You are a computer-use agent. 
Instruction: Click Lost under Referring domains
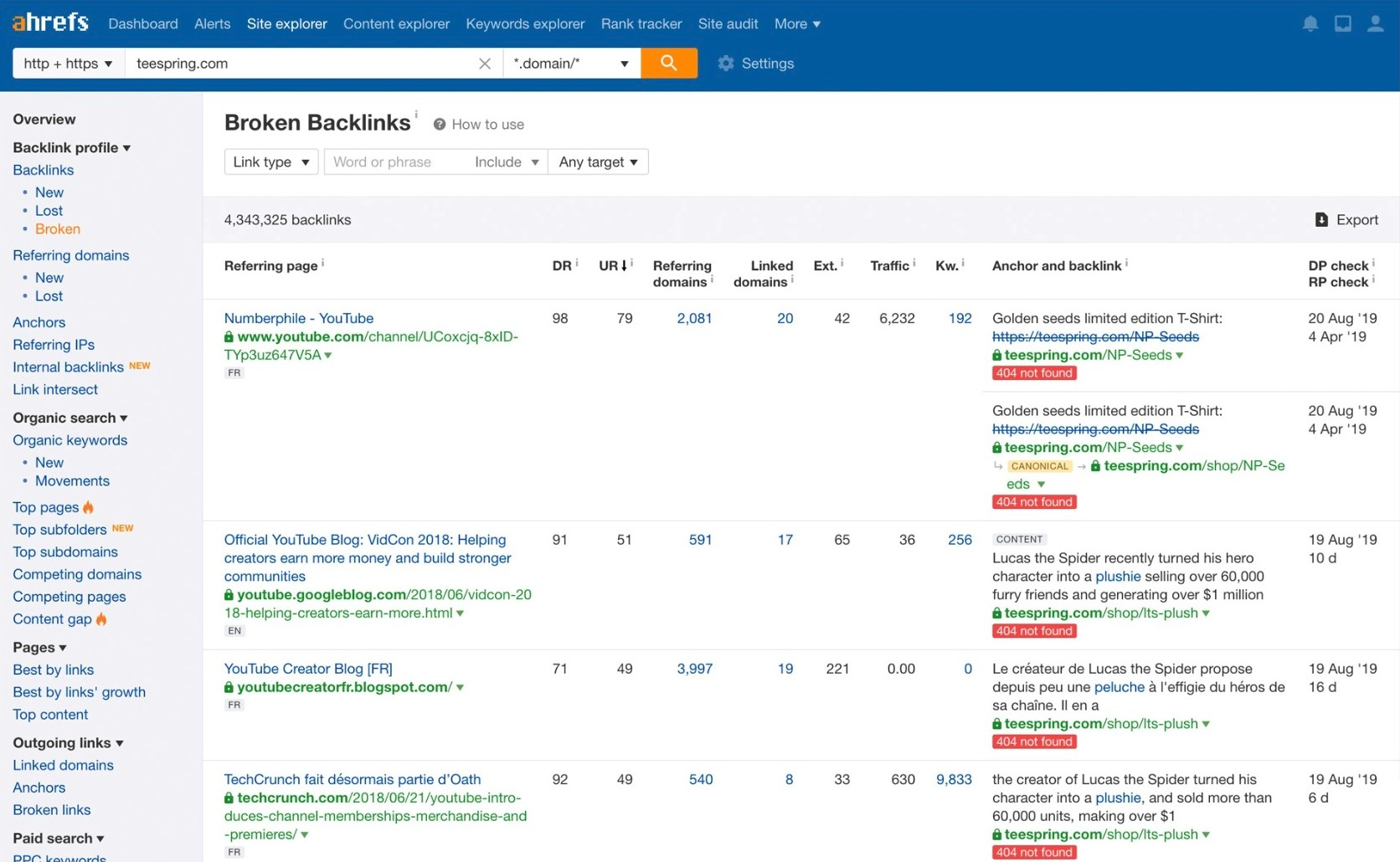pyautogui.click(x=49, y=295)
